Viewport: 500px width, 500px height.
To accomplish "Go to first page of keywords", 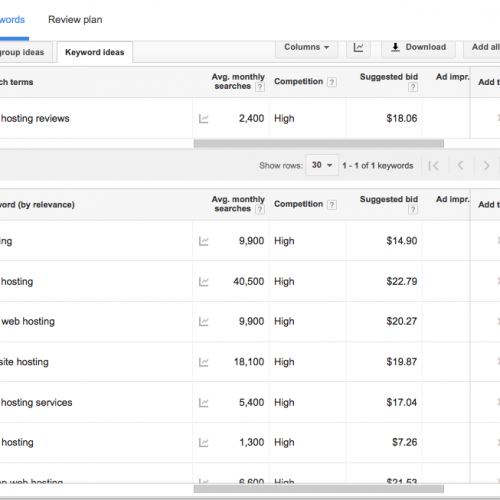I will coord(434,166).
